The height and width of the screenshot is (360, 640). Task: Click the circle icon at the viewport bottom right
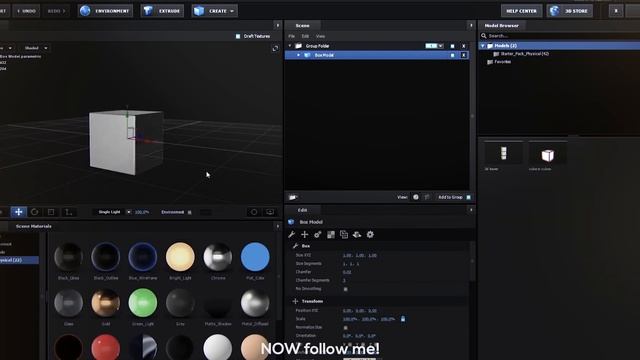click(x=254, y=212)
